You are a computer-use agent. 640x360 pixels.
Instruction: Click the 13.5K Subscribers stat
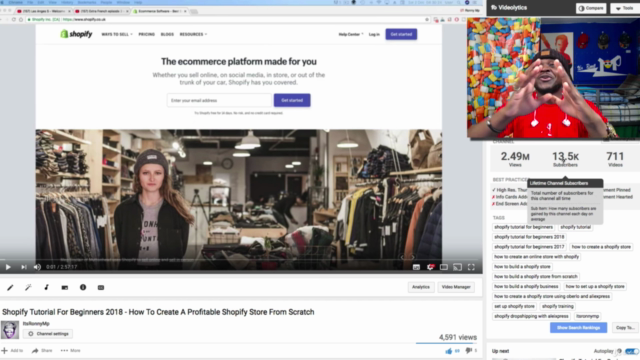[x=565, y=159]
